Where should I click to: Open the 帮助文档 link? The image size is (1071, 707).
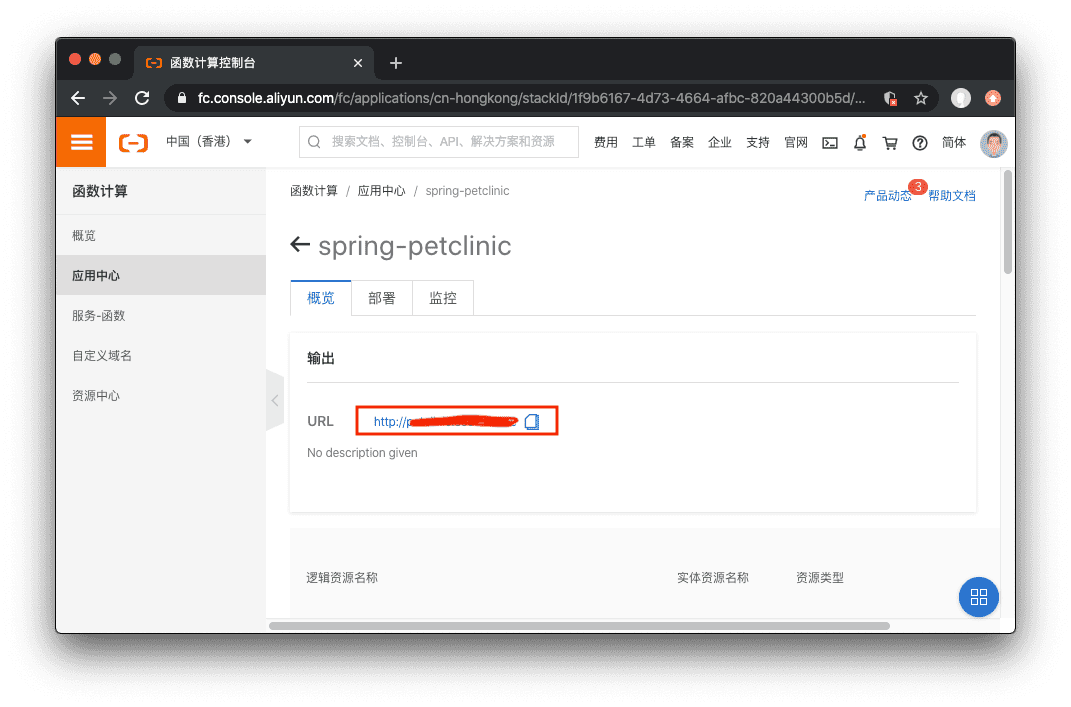click(x=951, y=195)
